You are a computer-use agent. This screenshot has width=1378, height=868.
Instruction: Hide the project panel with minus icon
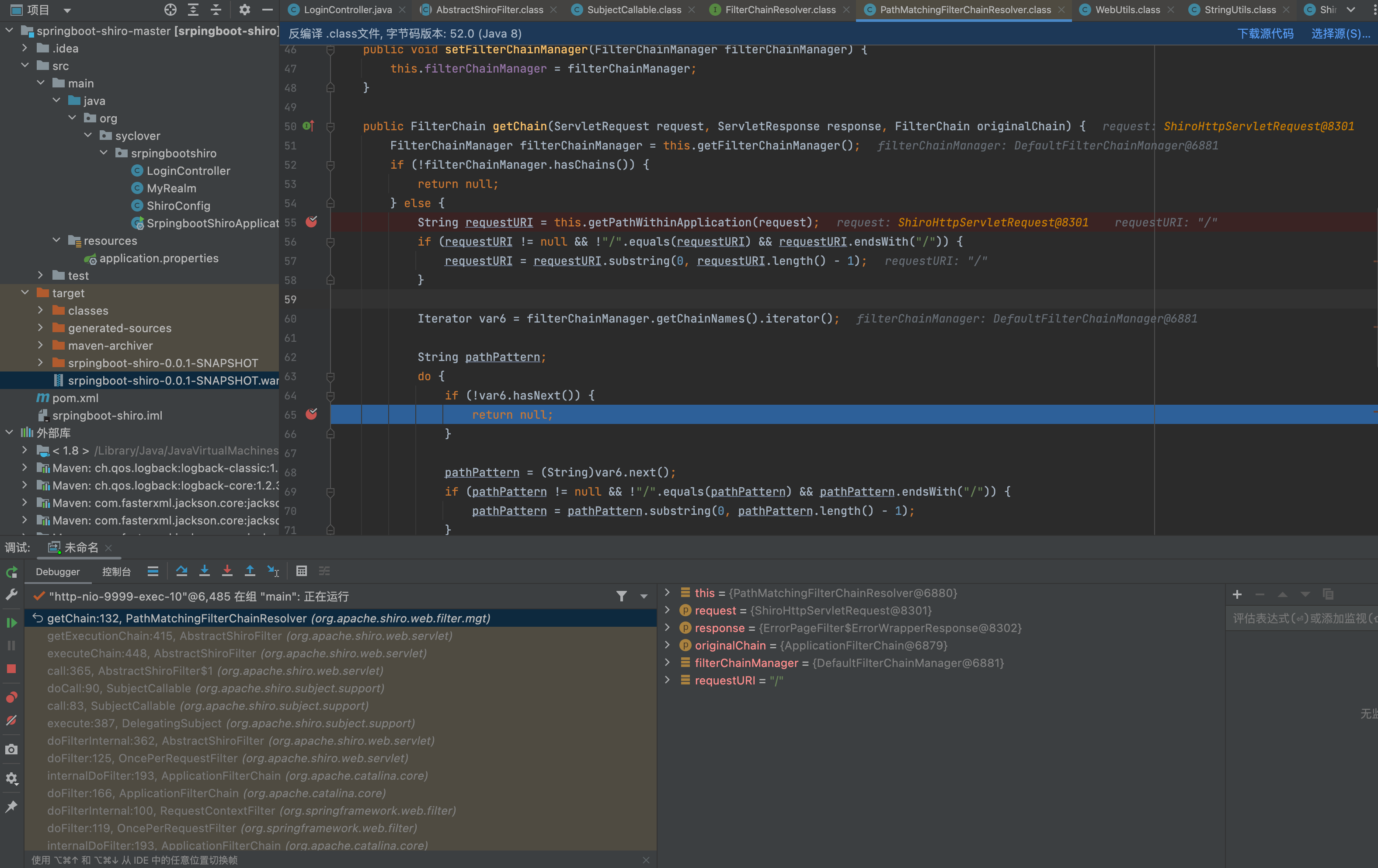click(267, 10)
